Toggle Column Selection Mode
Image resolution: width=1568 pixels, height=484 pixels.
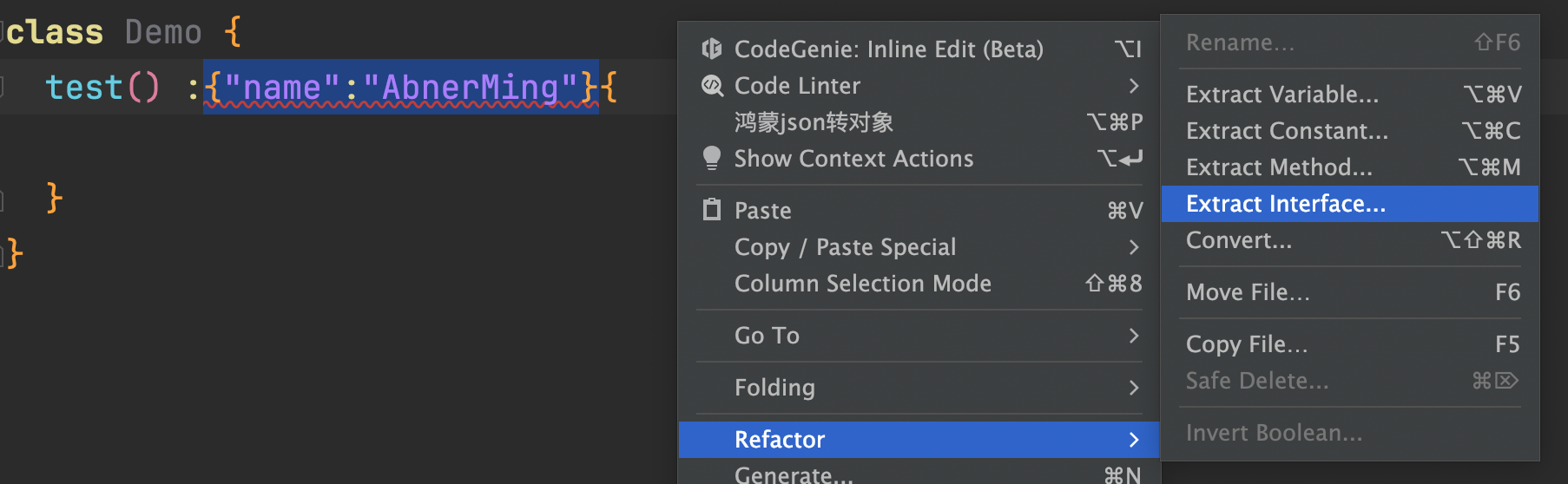(x=919, y=284)
